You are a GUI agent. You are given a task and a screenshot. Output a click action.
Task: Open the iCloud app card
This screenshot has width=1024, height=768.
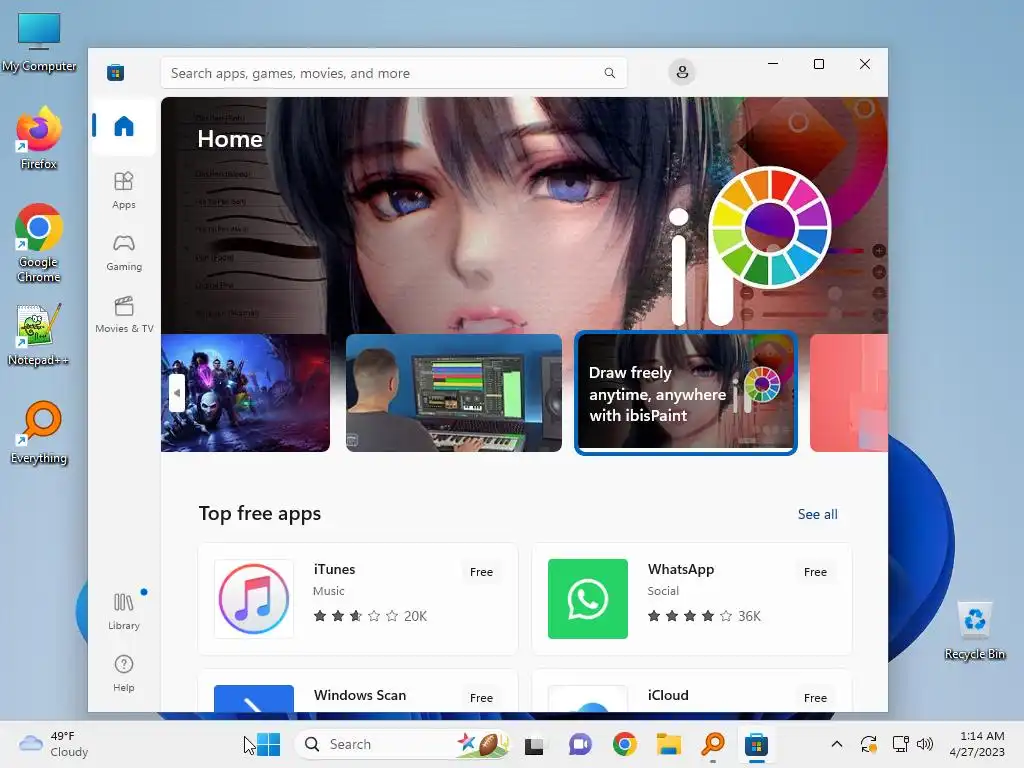pos(692,691)
